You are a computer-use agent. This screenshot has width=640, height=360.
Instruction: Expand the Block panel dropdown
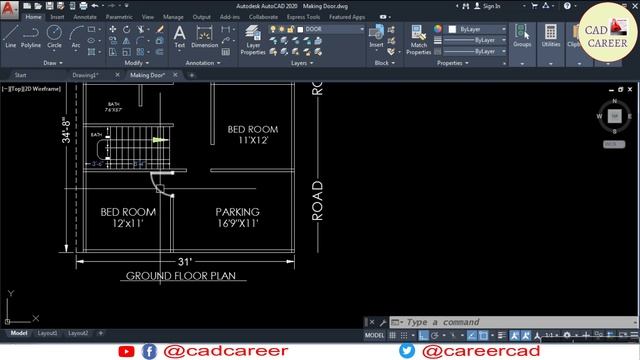pyautogui.click(x=385, y=63)
